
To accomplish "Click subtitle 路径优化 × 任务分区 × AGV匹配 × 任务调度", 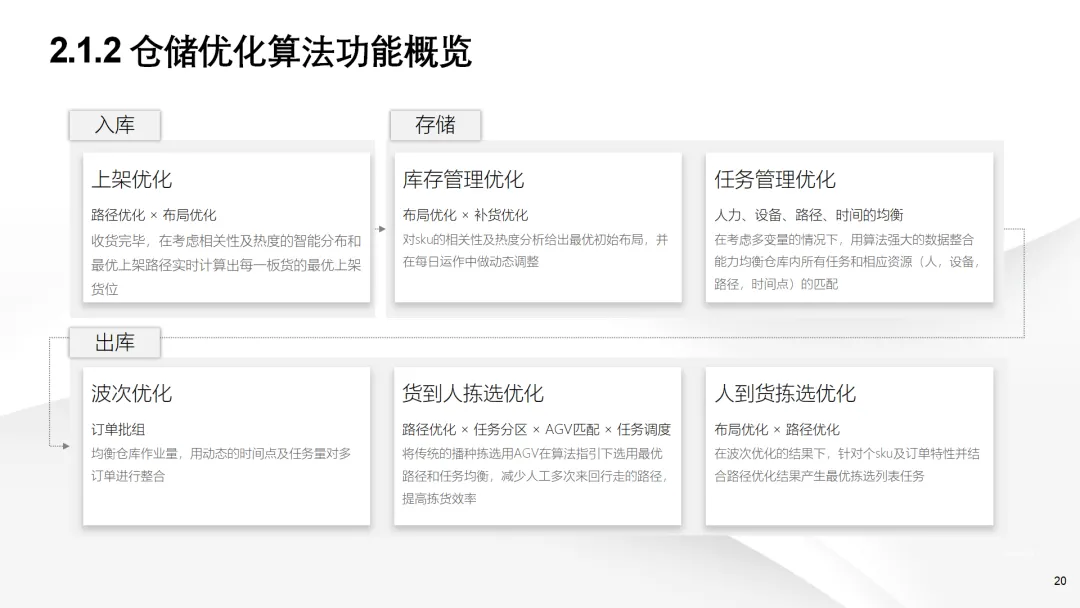I will click(537, 429).
